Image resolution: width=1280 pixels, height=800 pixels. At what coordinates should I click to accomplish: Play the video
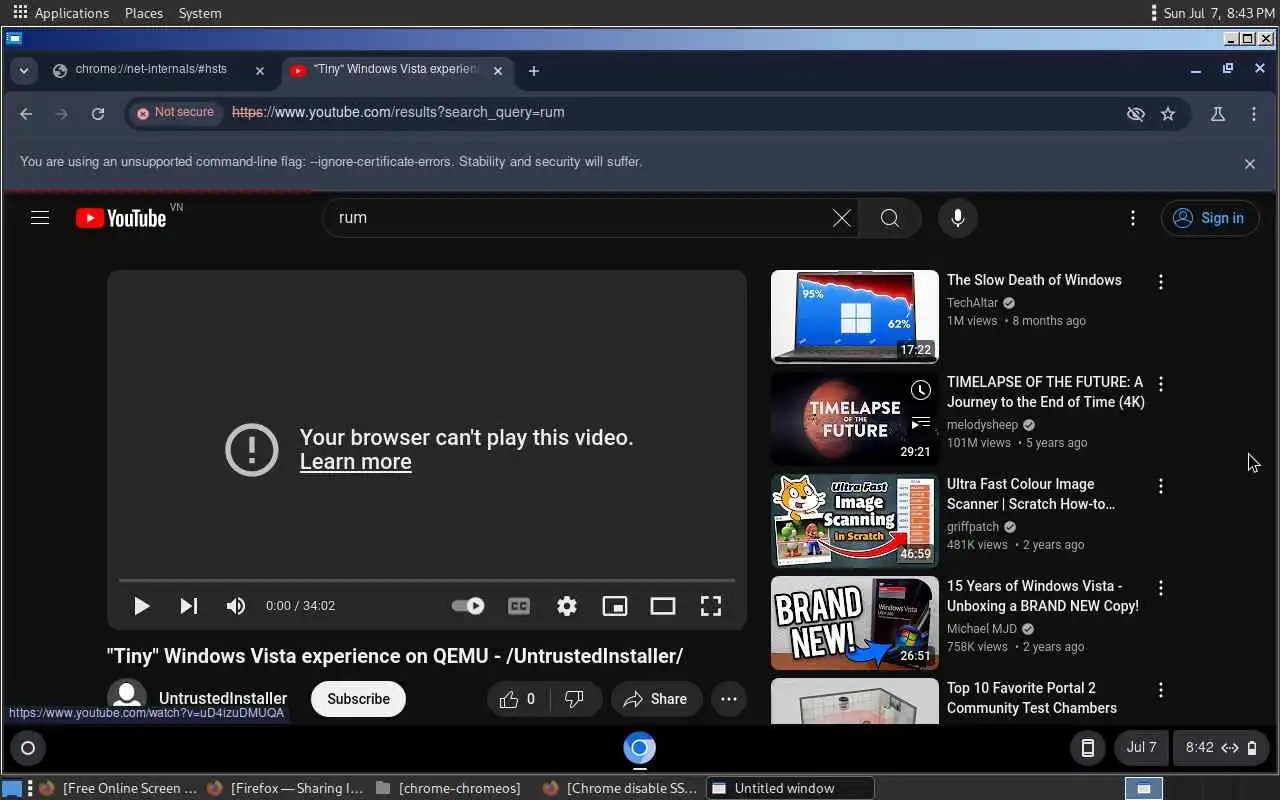click(x=142, y=606)
